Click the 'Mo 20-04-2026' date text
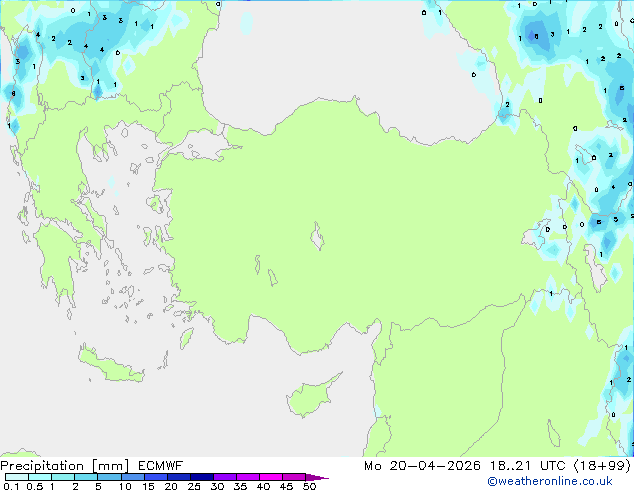This screenshot has width=634, height=490. [x=422, y=466]
